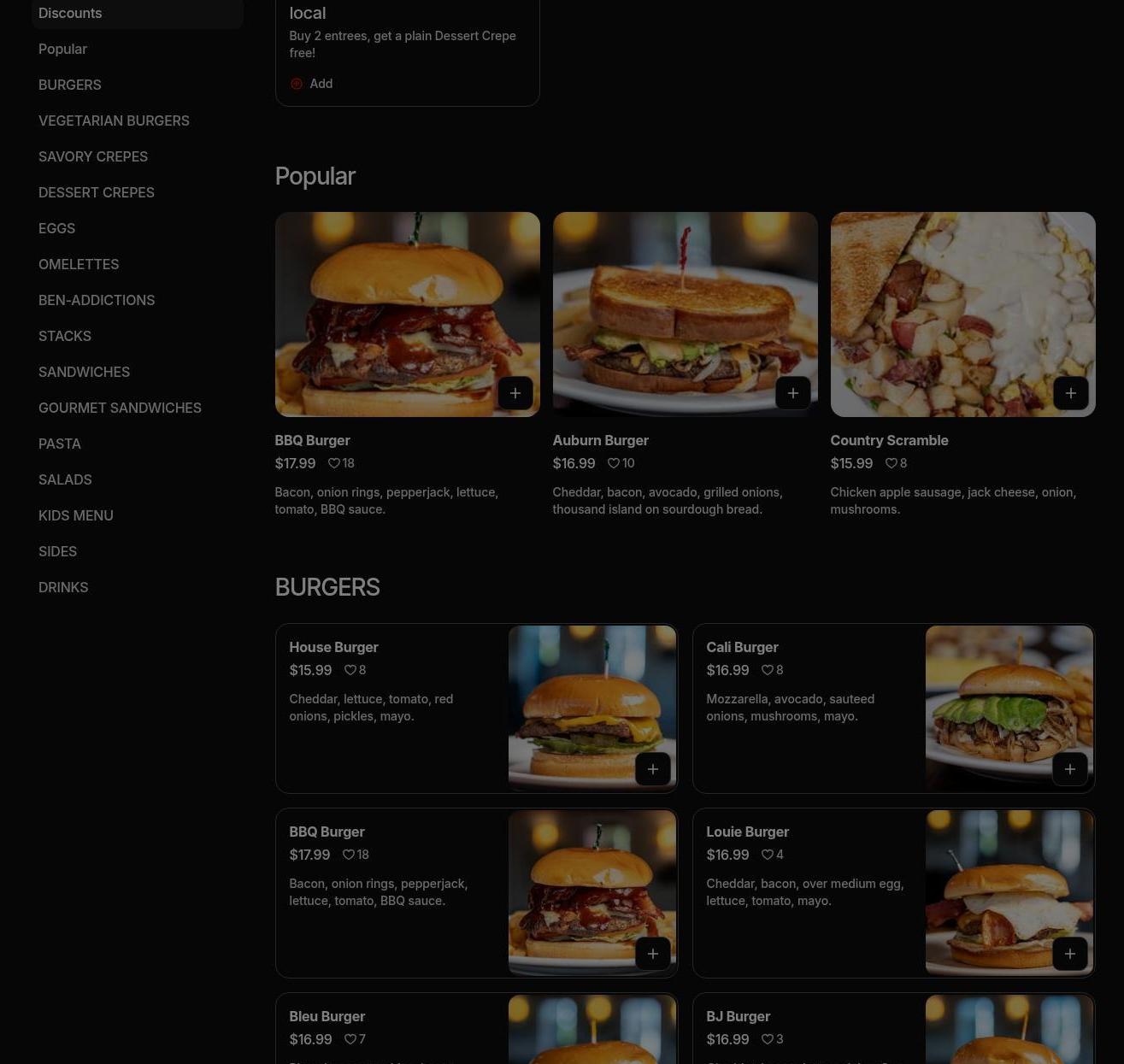Viewport: 1124px width, 1064px height.
Task: Click Add on the free Dessert Crepe offer
Action: [x=312, y=84]
